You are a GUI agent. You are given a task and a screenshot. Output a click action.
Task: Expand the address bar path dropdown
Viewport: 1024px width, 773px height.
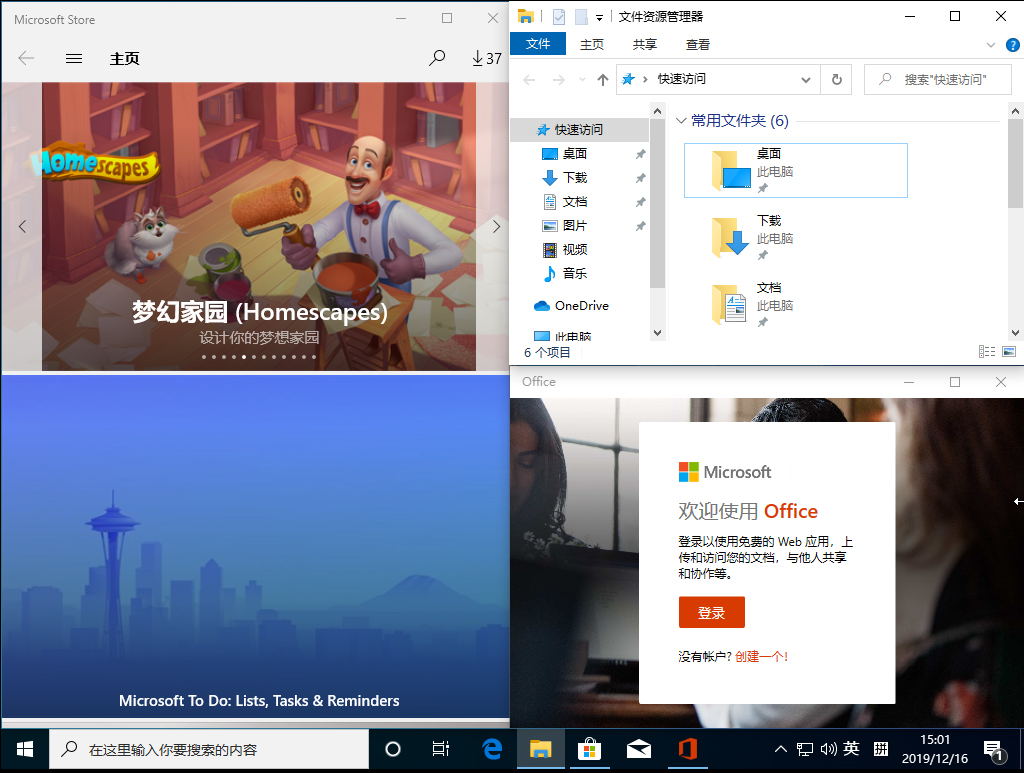pos(805,79)
